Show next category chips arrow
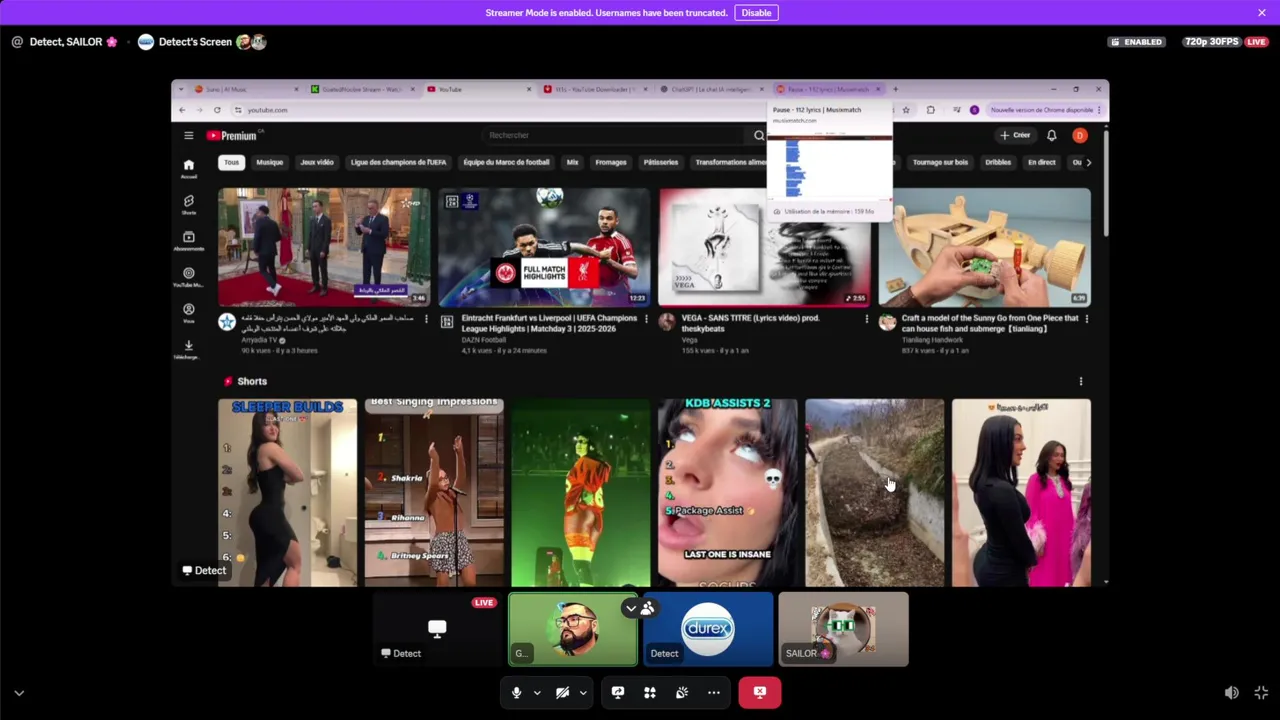1280x720 pixels. click(x=1088, y=162)
